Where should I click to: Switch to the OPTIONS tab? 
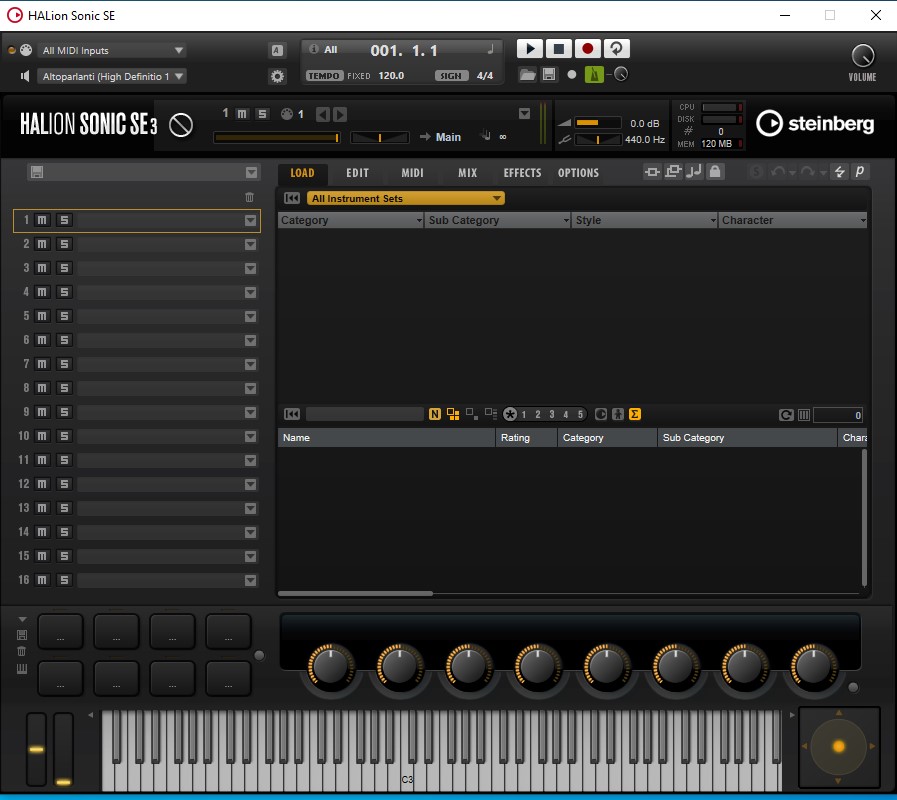pos(578,173)
